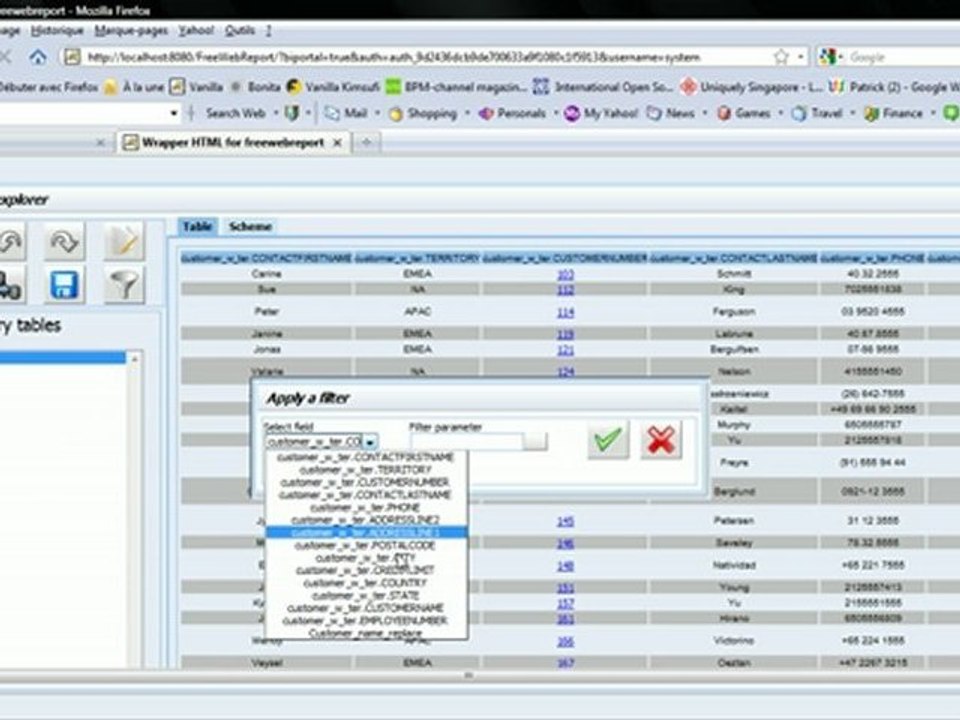Open the bookmark star dropdown arrow

800,57
